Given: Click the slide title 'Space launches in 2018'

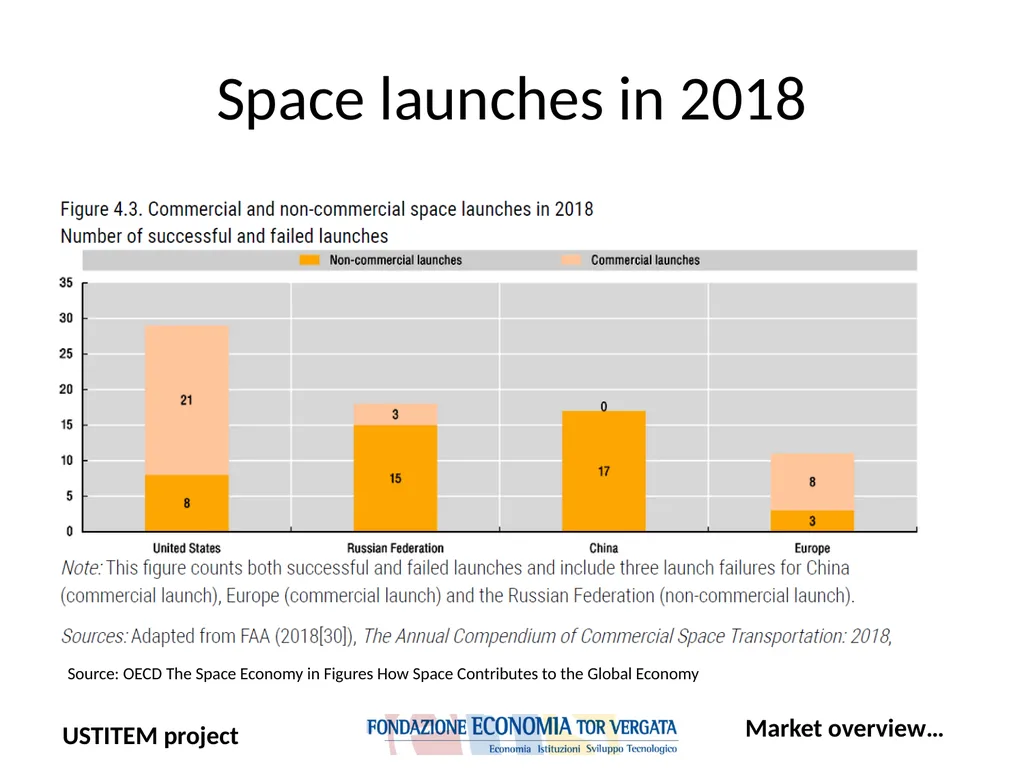Looking at the screenshot, I should (511, 99).
